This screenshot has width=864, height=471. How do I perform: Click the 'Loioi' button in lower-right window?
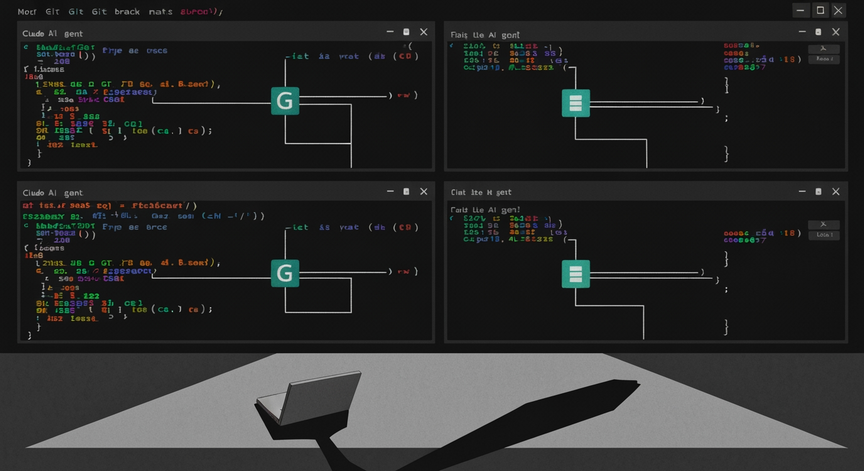[824, 235]
